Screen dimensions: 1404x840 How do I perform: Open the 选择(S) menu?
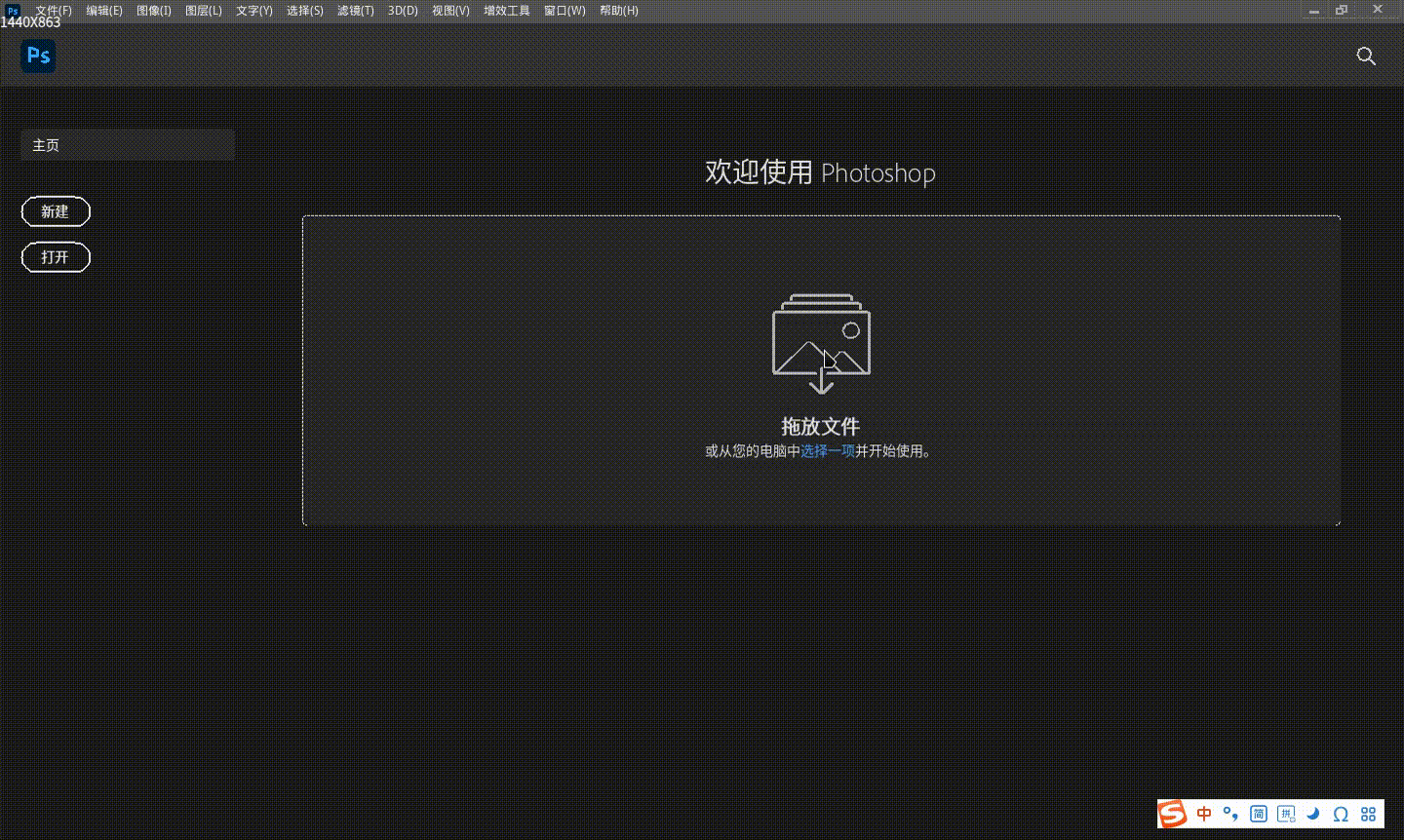pos(305,11)
